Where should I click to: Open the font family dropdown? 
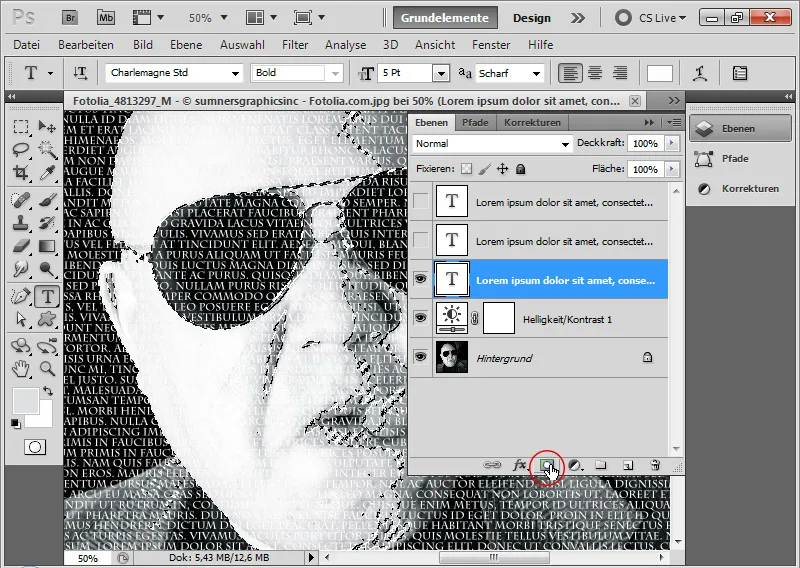click(235, 73)
